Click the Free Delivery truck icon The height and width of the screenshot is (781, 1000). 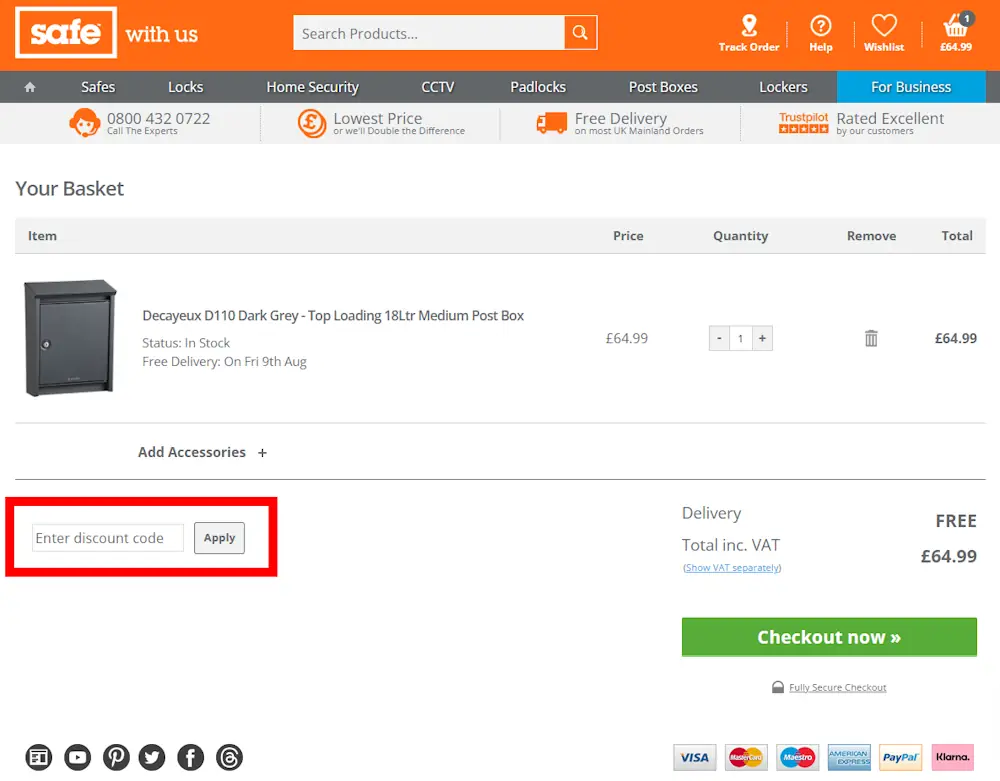tap(552, 123)
